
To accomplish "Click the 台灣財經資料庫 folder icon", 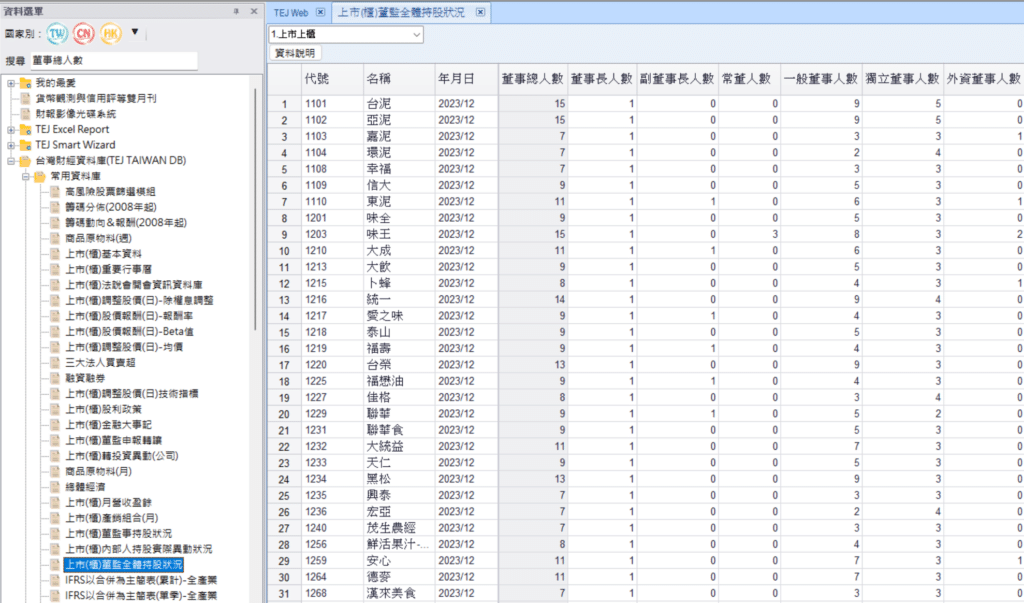I will (x=25, y=161).
